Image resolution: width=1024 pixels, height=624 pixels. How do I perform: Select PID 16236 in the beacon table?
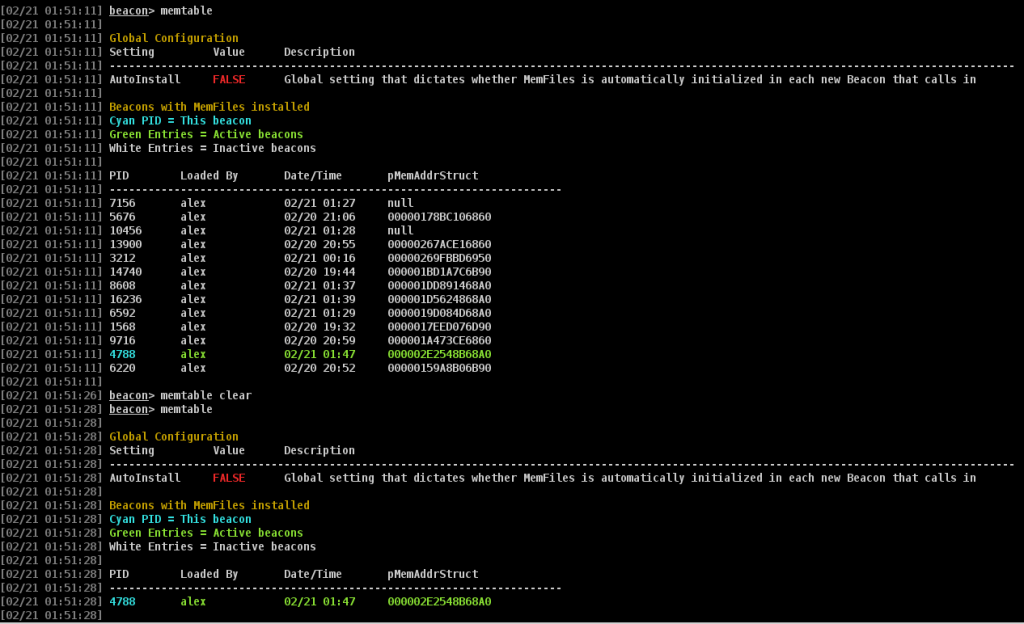pos(125,299)
